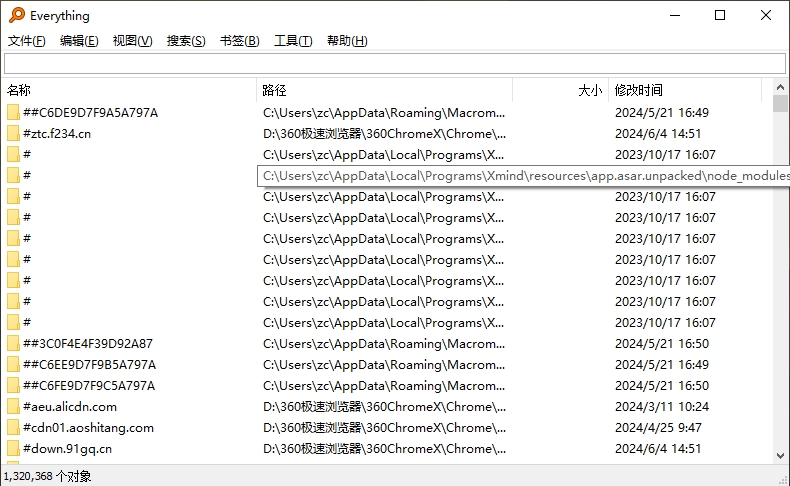Click the path of #aeu.alicdn.com row
Image resolution: width=790 pixels, height=486 pixels.
click(x=384, y=406)
